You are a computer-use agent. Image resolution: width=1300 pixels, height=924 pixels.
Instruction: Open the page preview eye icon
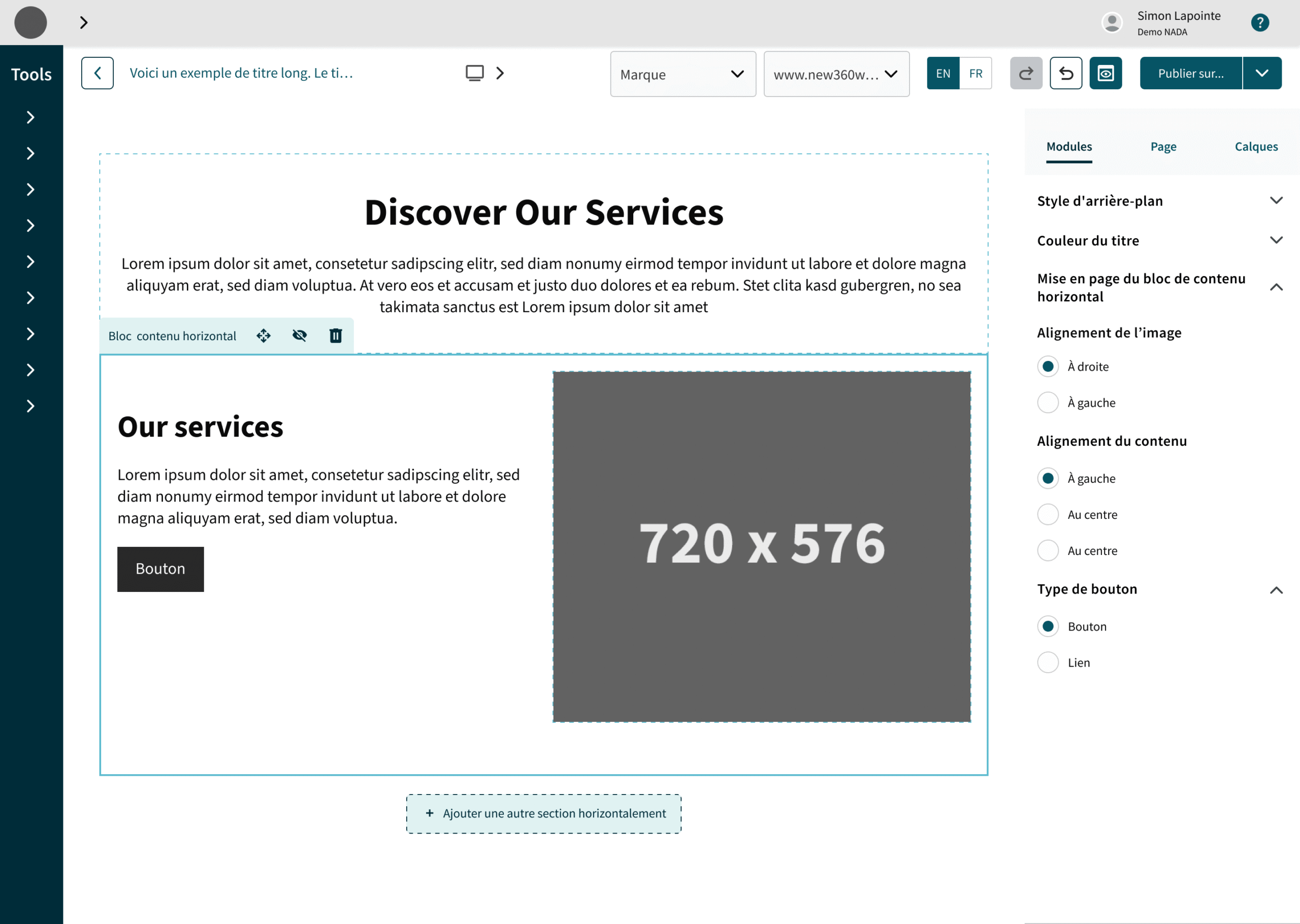tap(1106, 73)
